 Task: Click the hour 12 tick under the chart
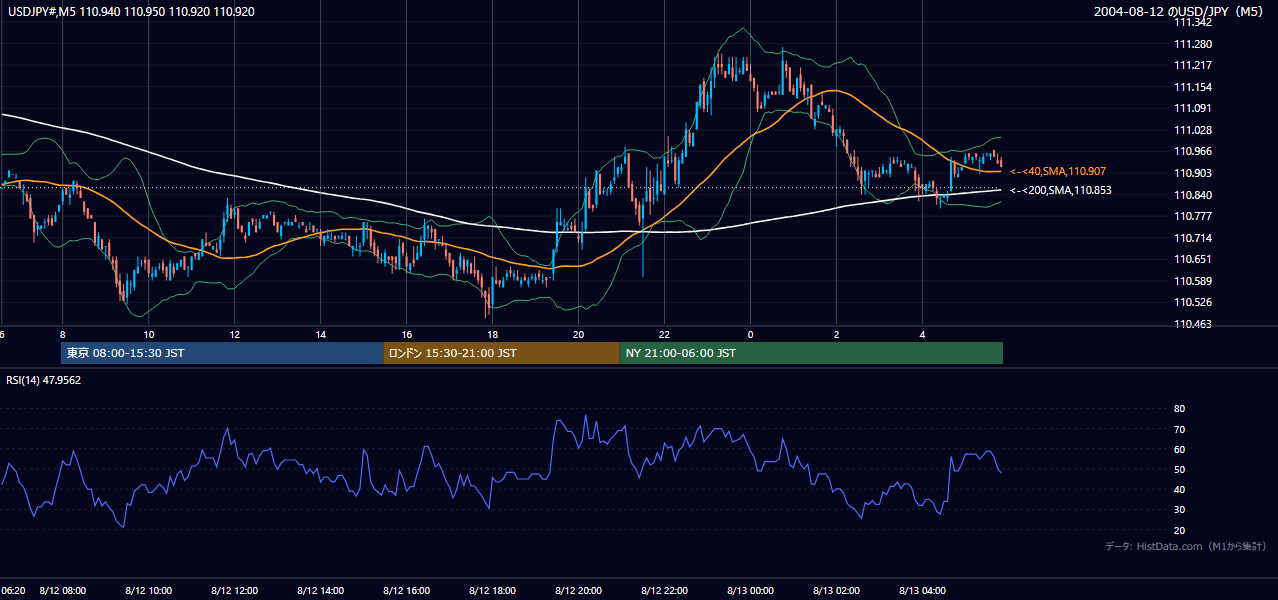234,334
